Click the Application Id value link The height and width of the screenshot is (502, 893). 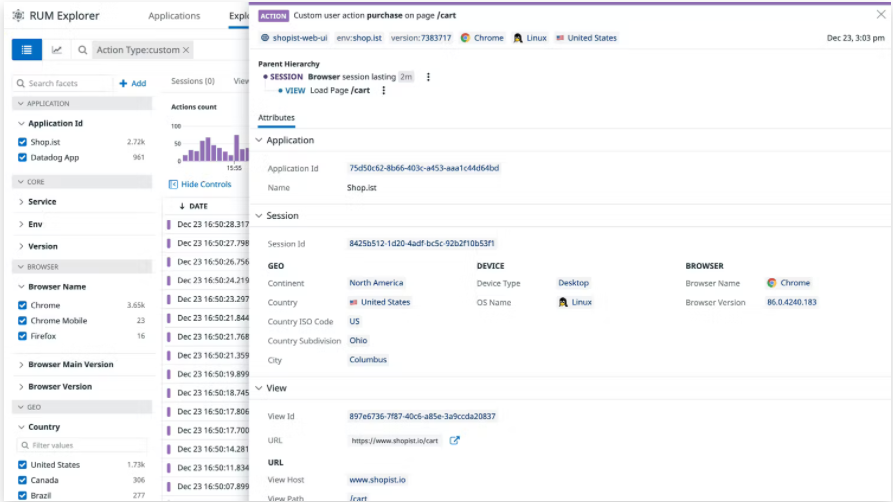[424, 168]
